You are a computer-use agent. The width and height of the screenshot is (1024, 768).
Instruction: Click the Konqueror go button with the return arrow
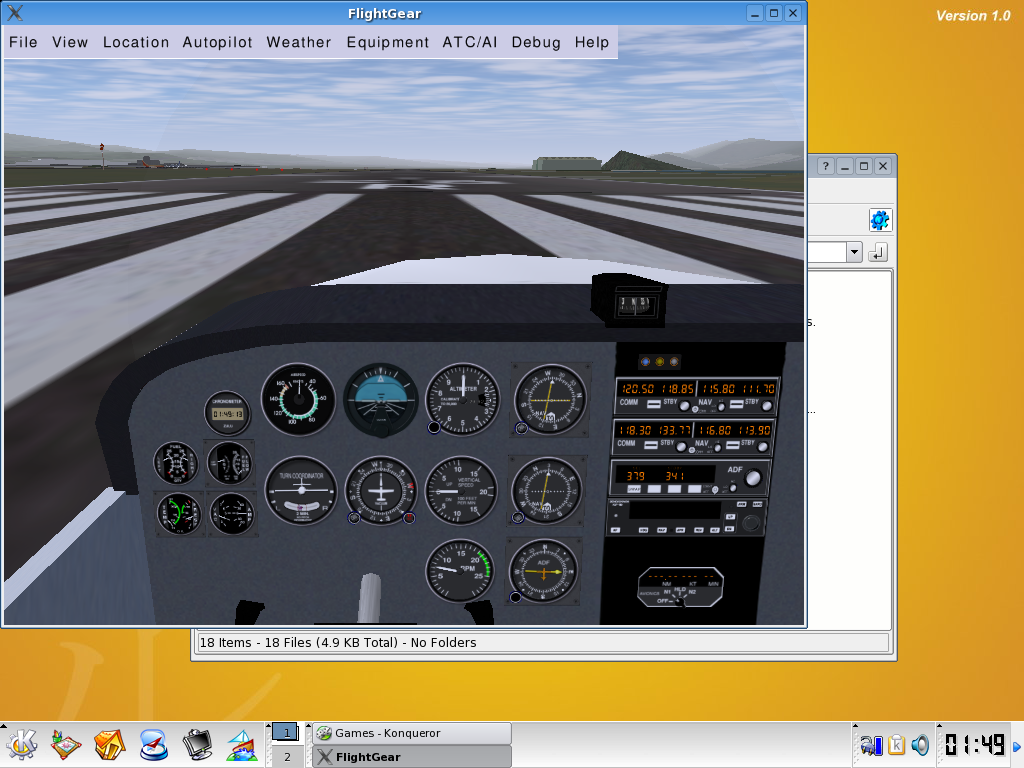pyautogui.click(x=878, y=252)
